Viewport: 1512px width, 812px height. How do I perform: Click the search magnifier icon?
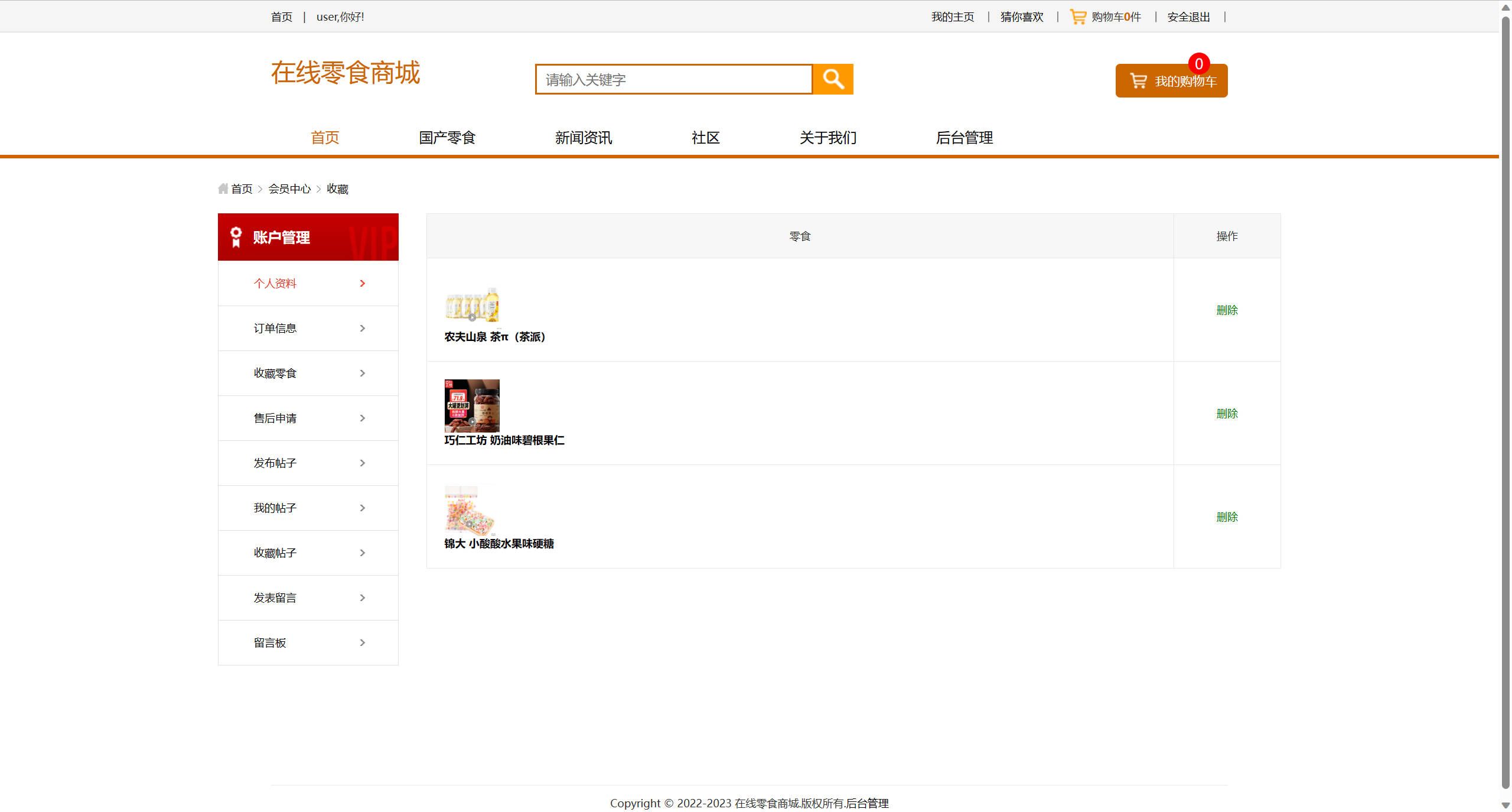[x=833, y=79]
